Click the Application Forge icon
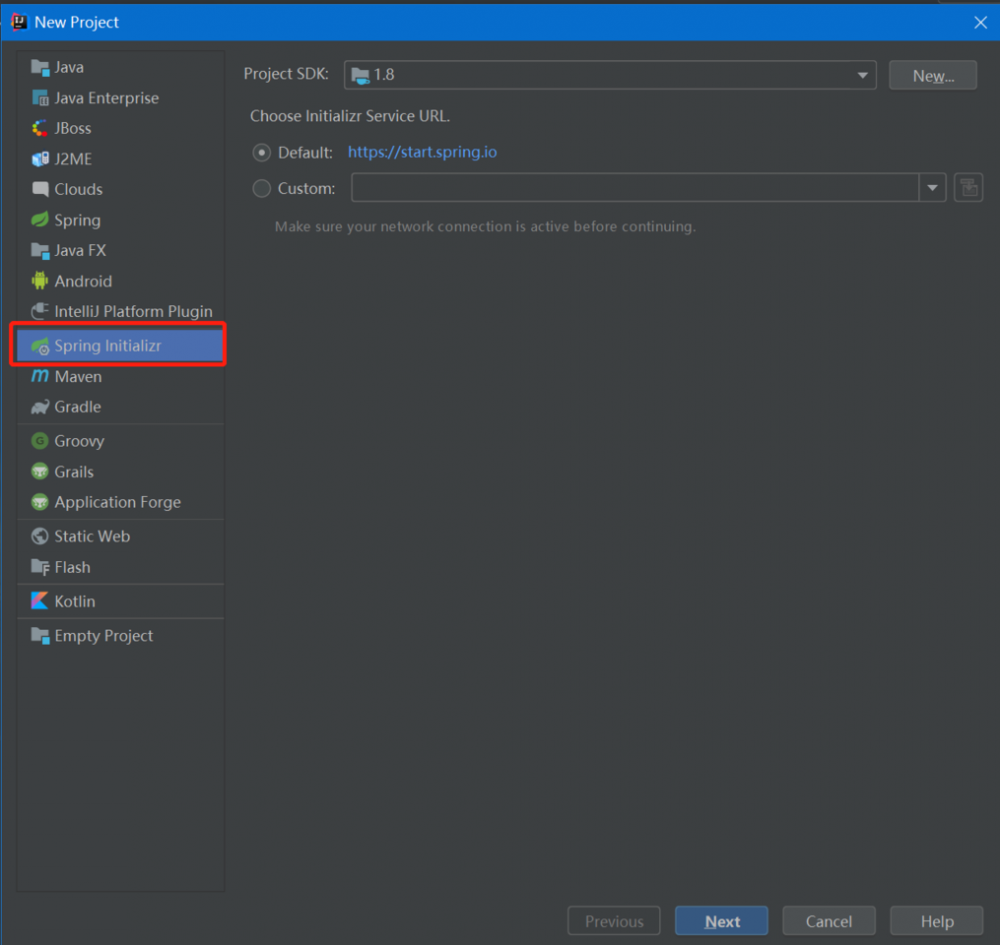The width and height of the screenshot is (1000, 945). click(40, 502)
